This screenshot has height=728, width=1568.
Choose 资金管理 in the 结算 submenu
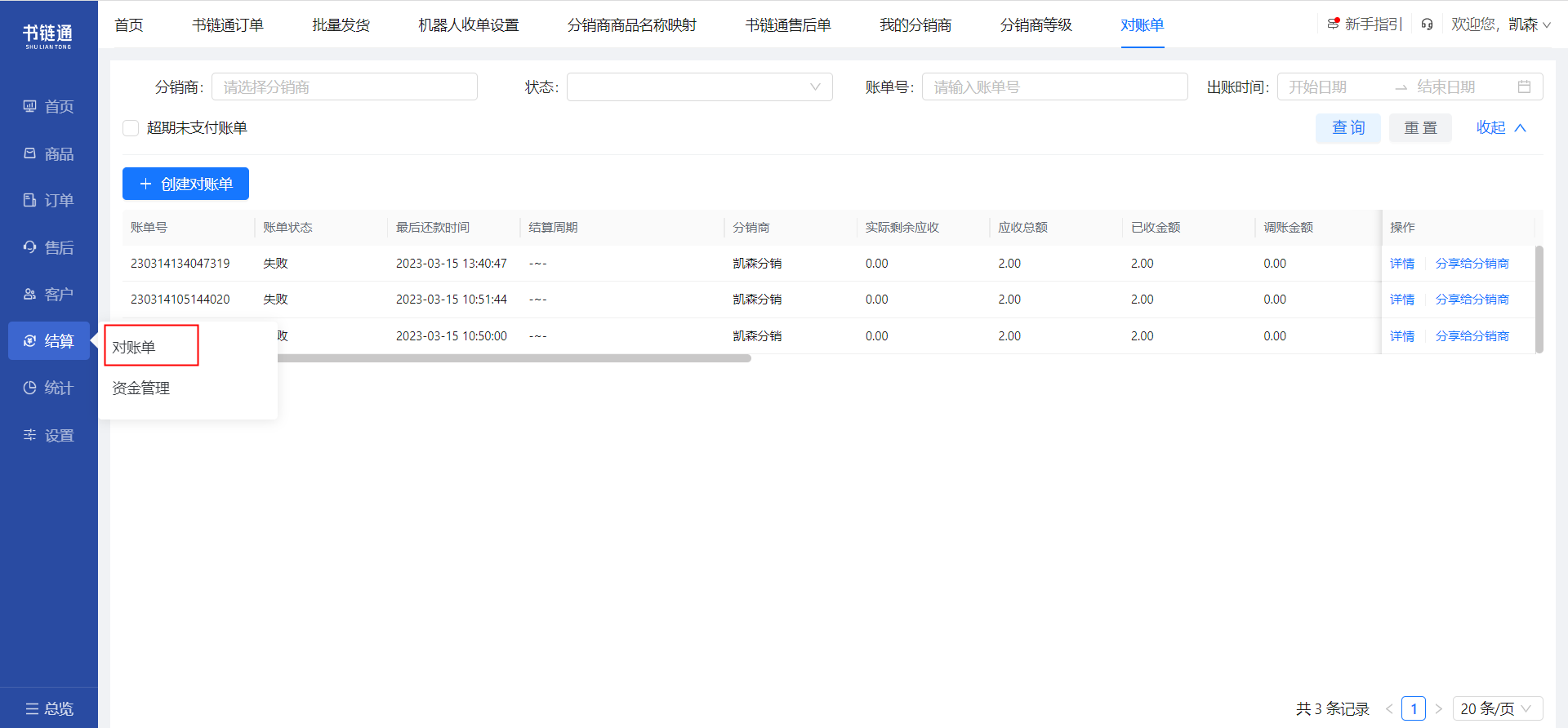pos(141,388)
